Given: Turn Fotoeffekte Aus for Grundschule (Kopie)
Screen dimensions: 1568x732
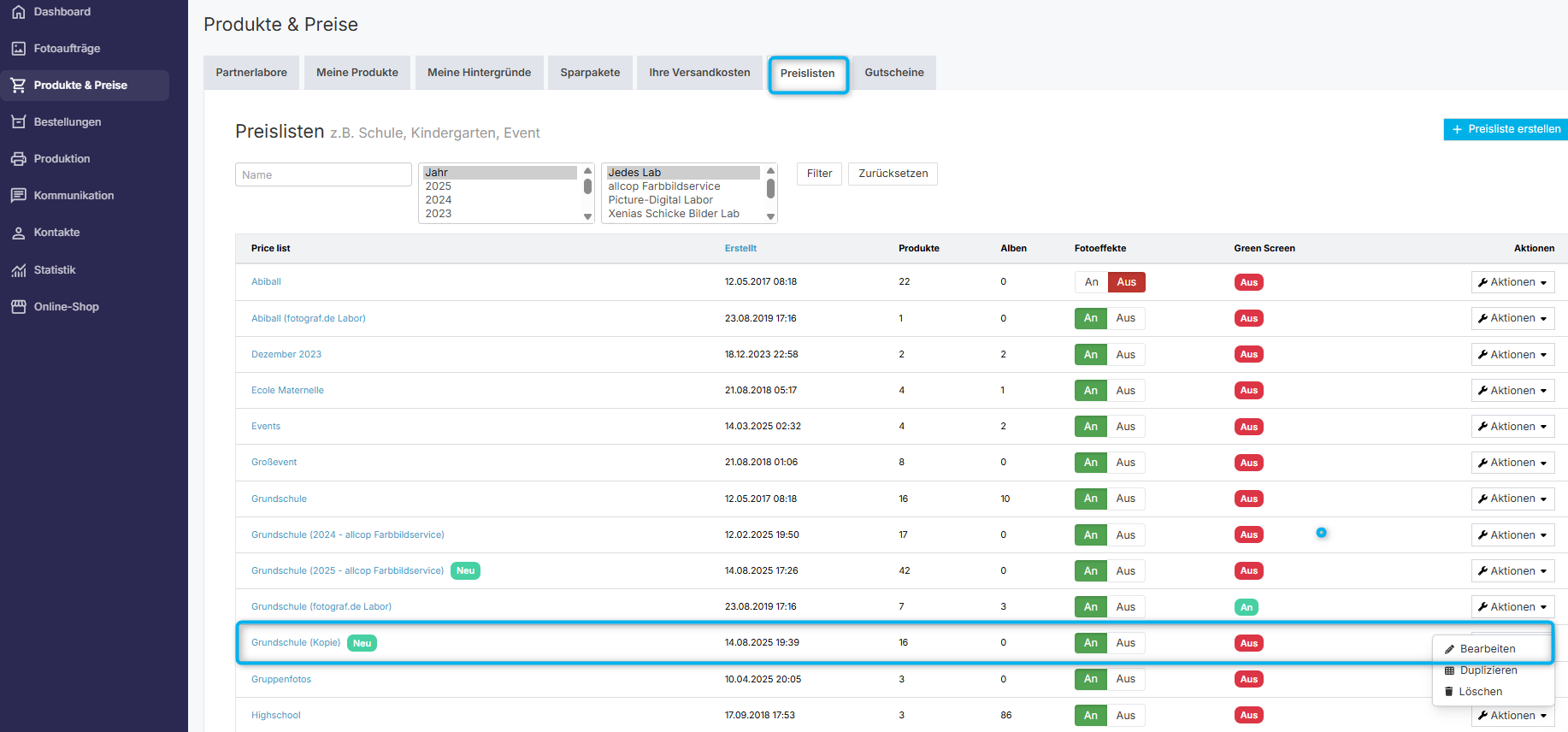Looking at the screenshot, I should 1126,643.
